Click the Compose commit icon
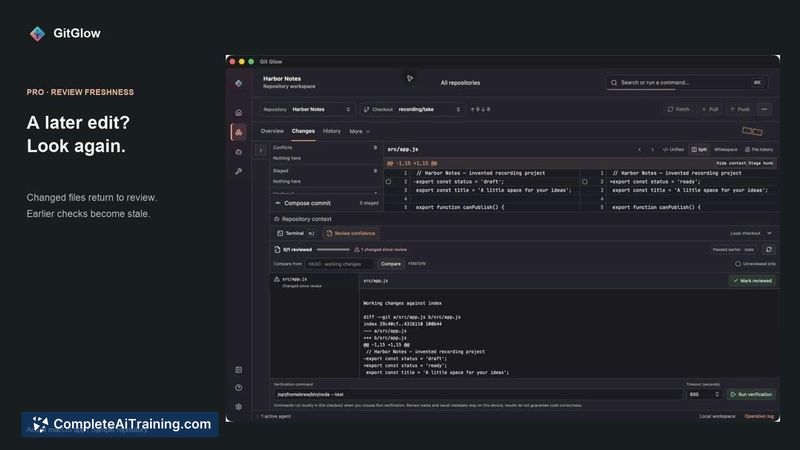Screen dimensions: 800x450 click(x=278, y=203)
